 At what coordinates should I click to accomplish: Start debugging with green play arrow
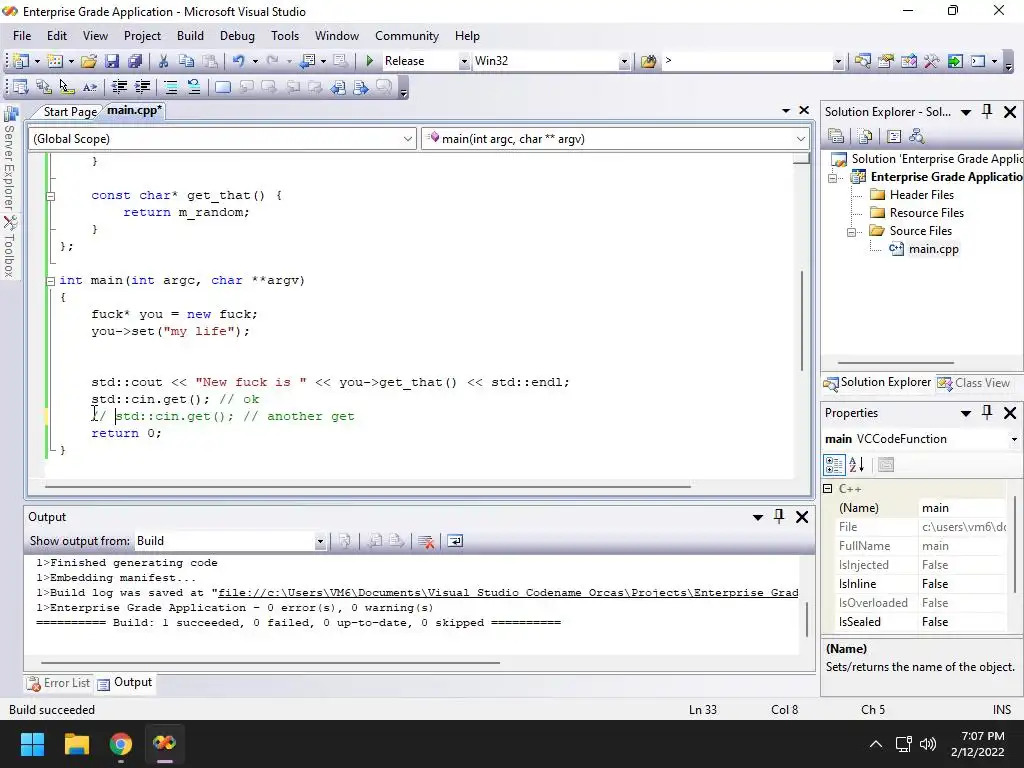pyautogui.click(x=370, y=61)
